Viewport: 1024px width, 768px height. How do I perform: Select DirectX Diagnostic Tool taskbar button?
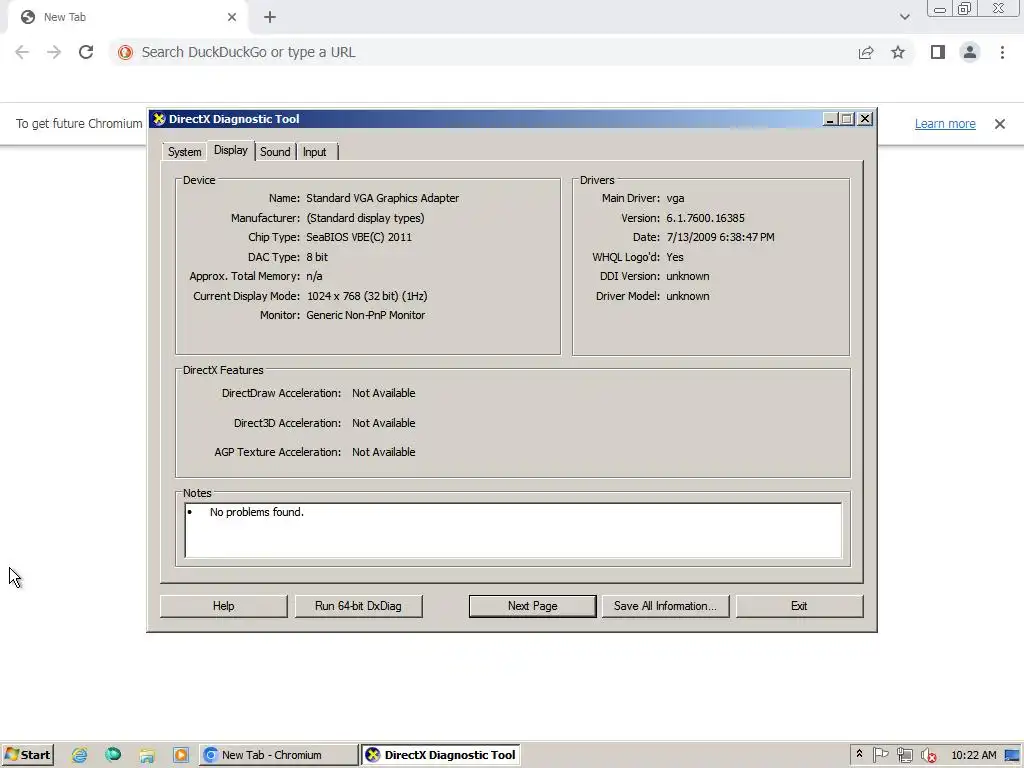click(x=441, y=755)
